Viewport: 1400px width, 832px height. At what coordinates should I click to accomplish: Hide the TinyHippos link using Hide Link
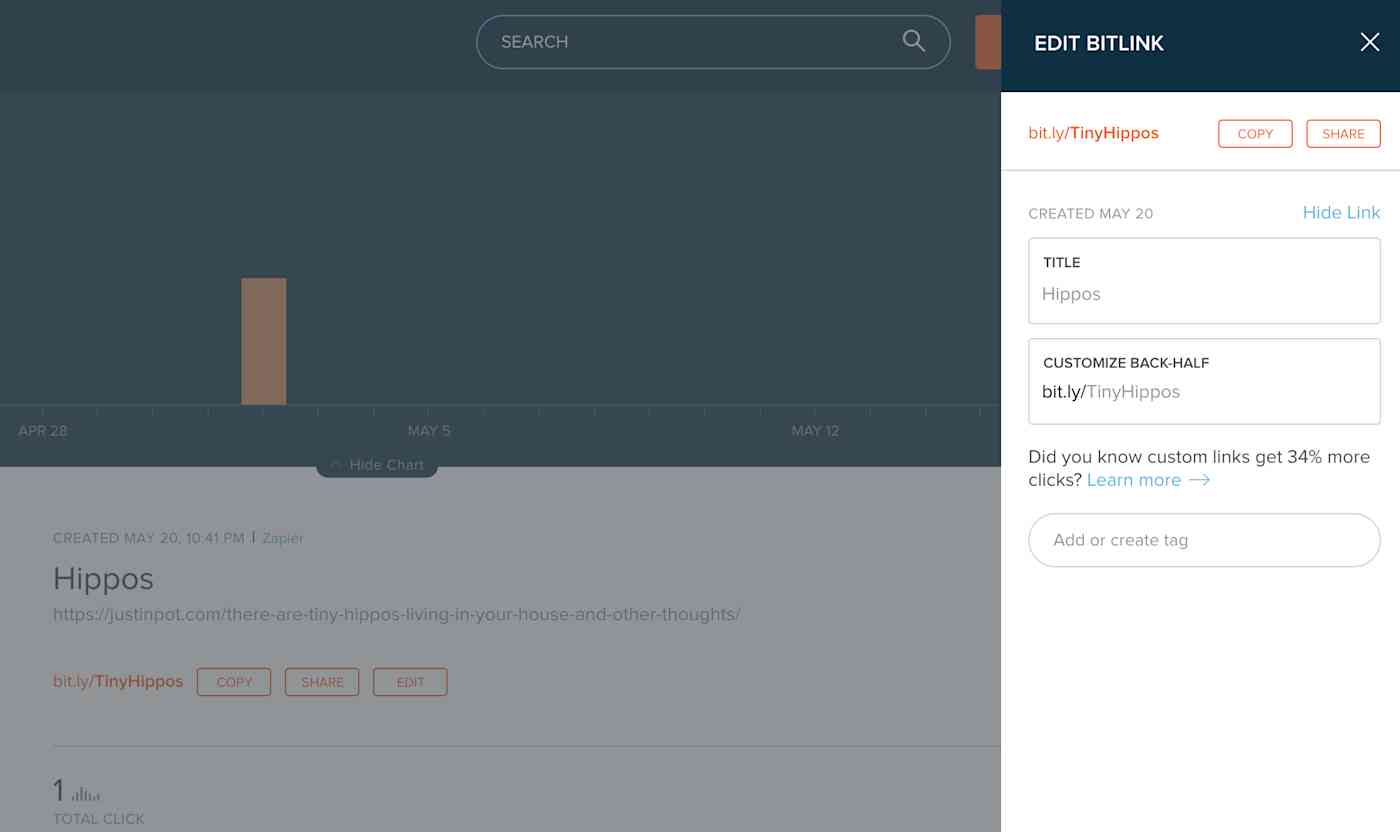click(1341, 212)
